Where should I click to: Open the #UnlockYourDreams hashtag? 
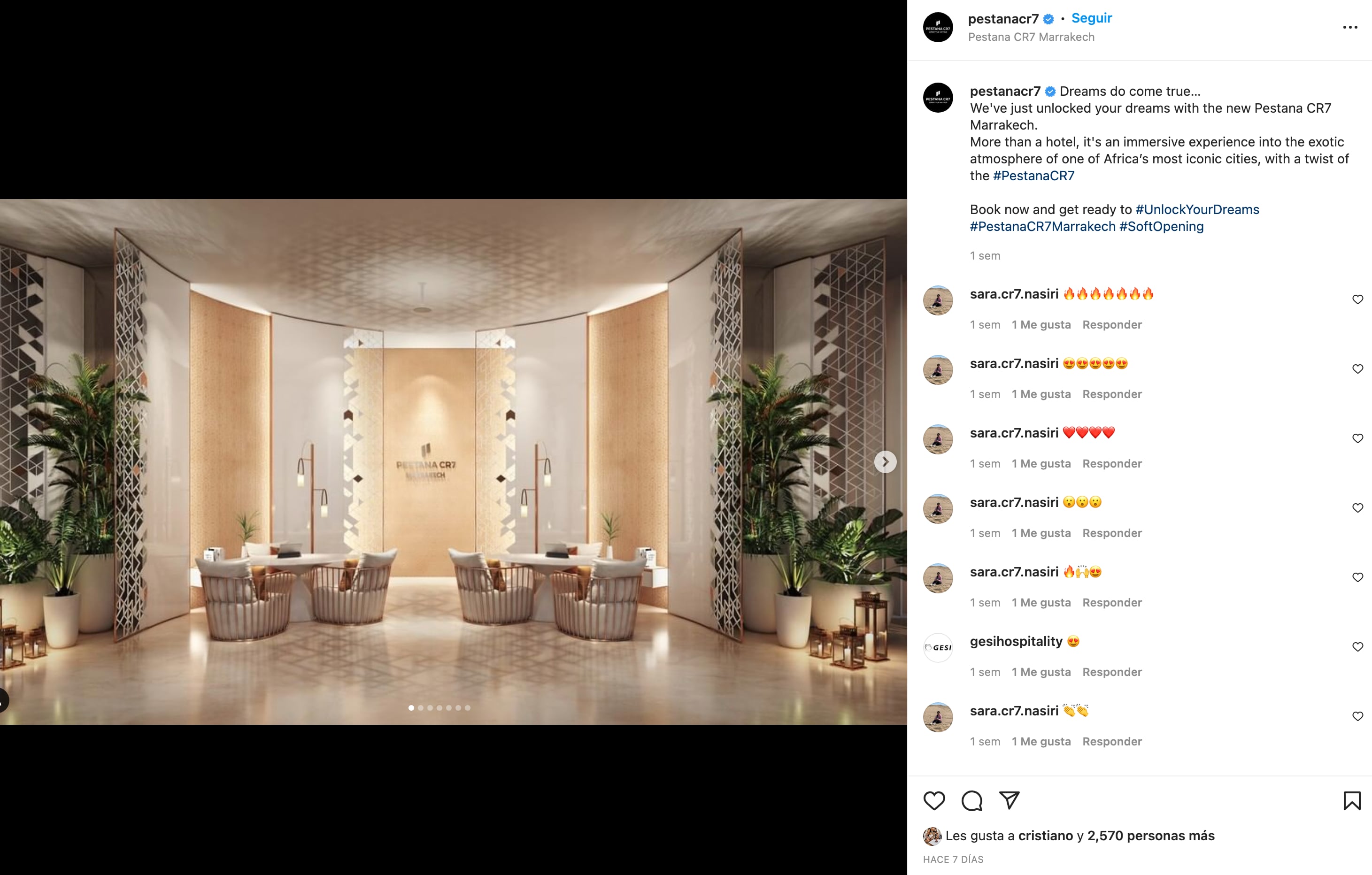point(1197,210)
